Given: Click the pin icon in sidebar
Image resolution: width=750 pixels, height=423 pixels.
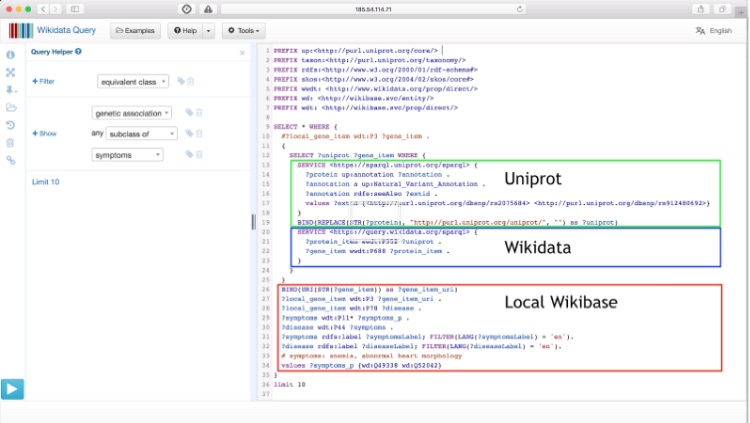Looking at the screenshot, I should pos(10,89).
